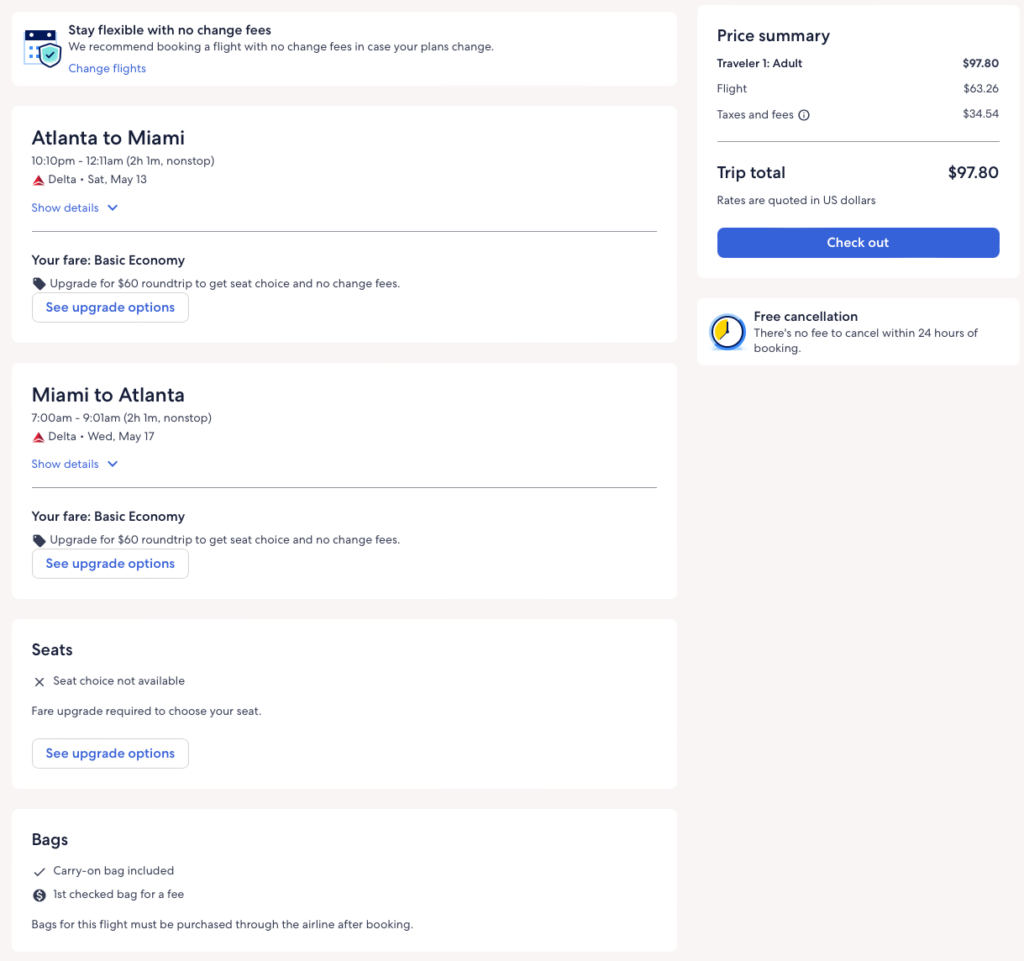
Task: Click the tag icon under Miami to Atlanta fare
Action: pos(39,540)
